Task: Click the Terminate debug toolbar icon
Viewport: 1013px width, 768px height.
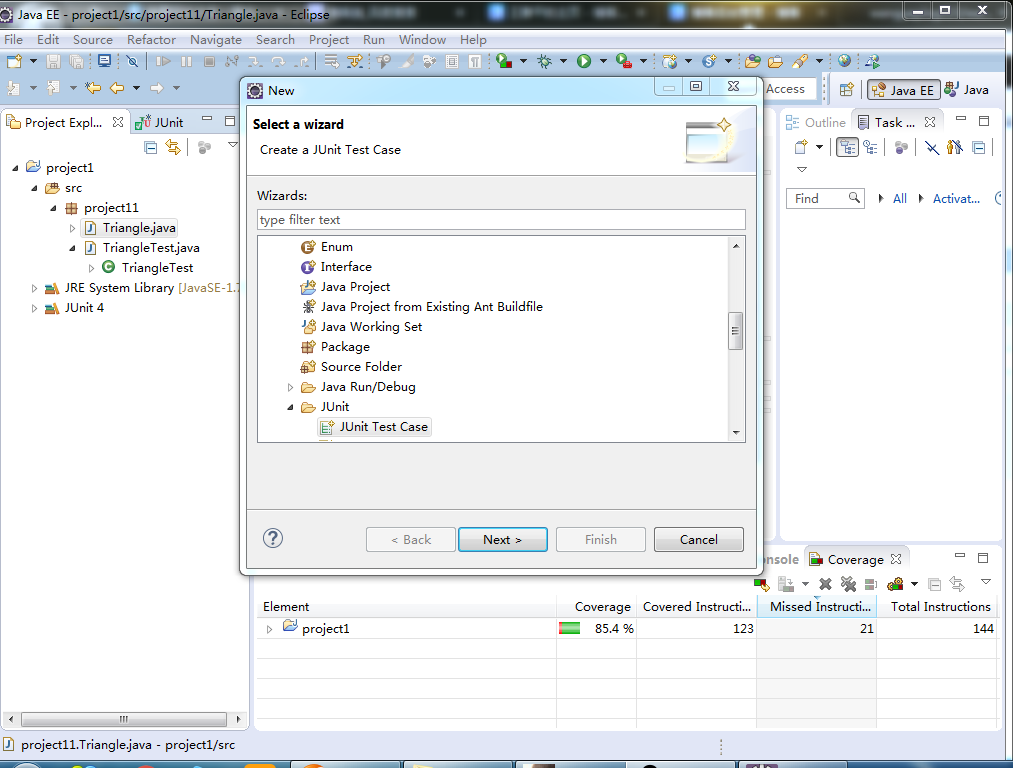Action: tap(209, 61)
